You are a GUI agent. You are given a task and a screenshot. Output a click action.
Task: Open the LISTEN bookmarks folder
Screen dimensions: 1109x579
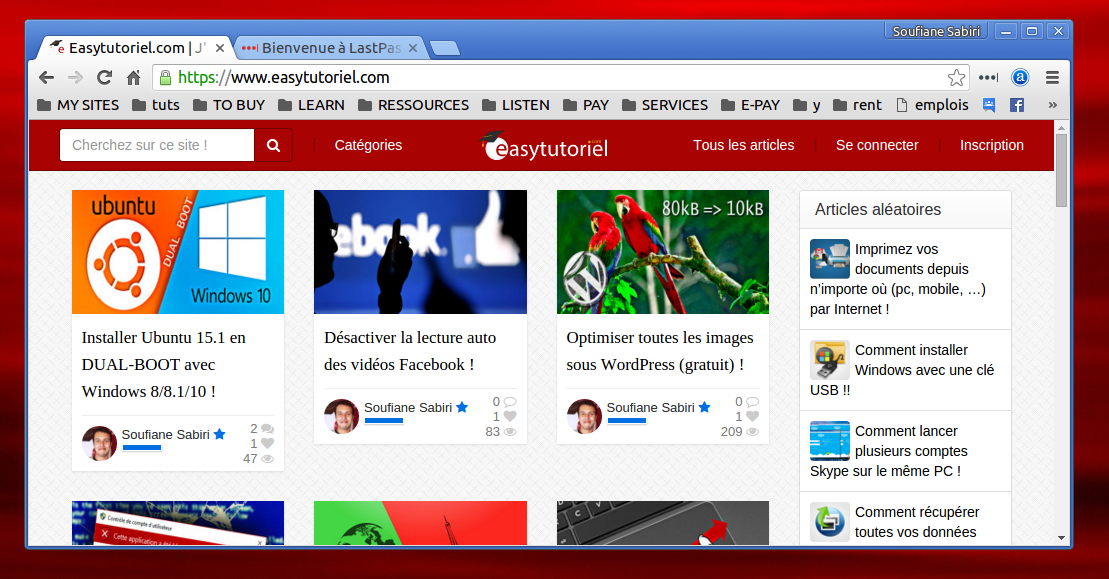516,105
